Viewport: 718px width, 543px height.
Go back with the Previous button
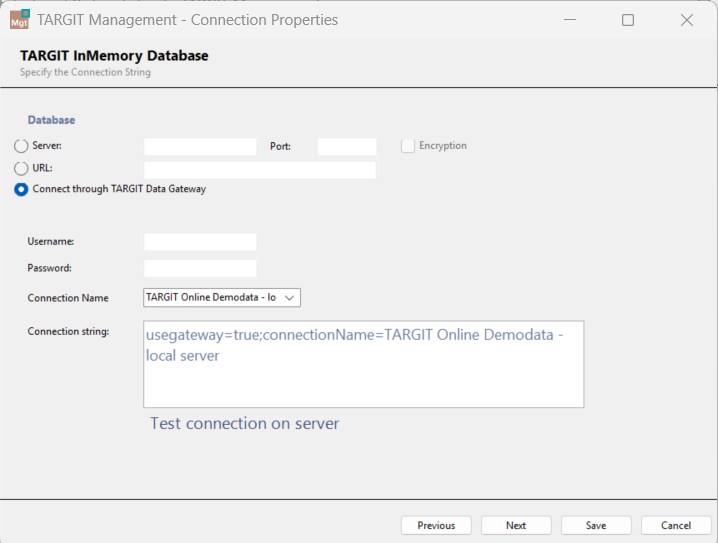pyautogui.click(x=436, y=526)
